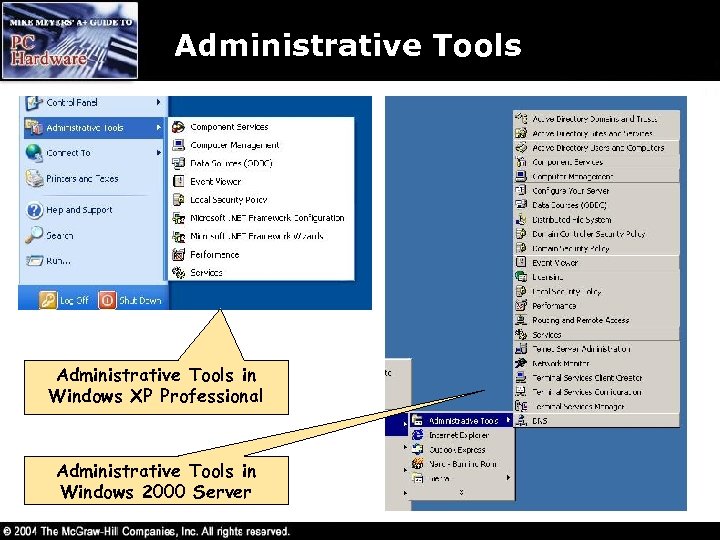Click the DNS icon in Windows 2000 menu
Image resolution: width=720 pixels, height=540 pixels.
pyautogui.click(x=521, y=420)
